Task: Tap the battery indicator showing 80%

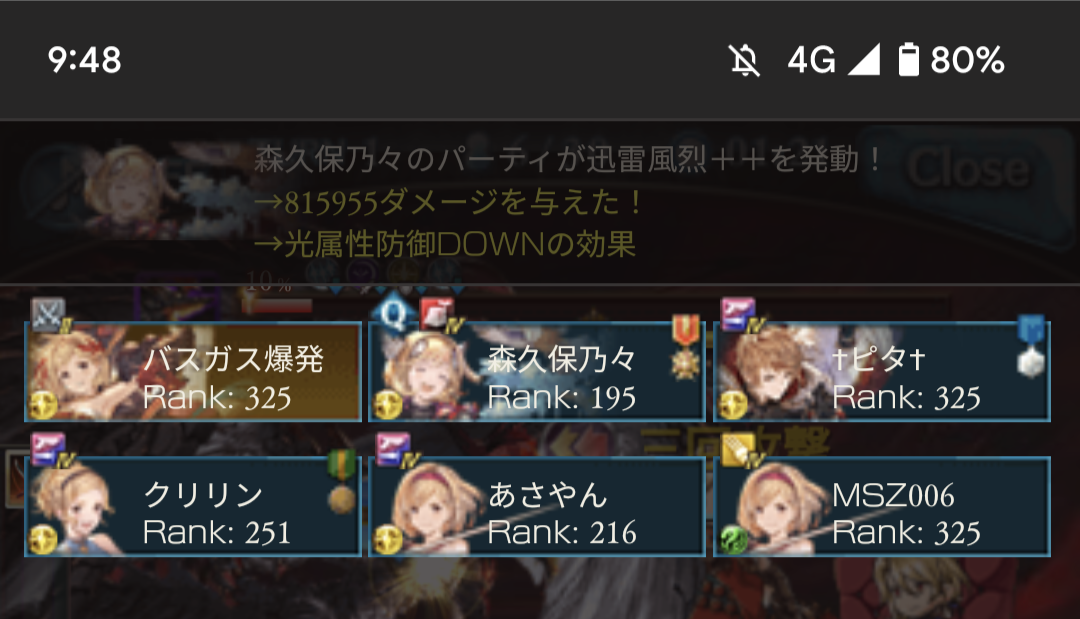Action: point(951,60)
